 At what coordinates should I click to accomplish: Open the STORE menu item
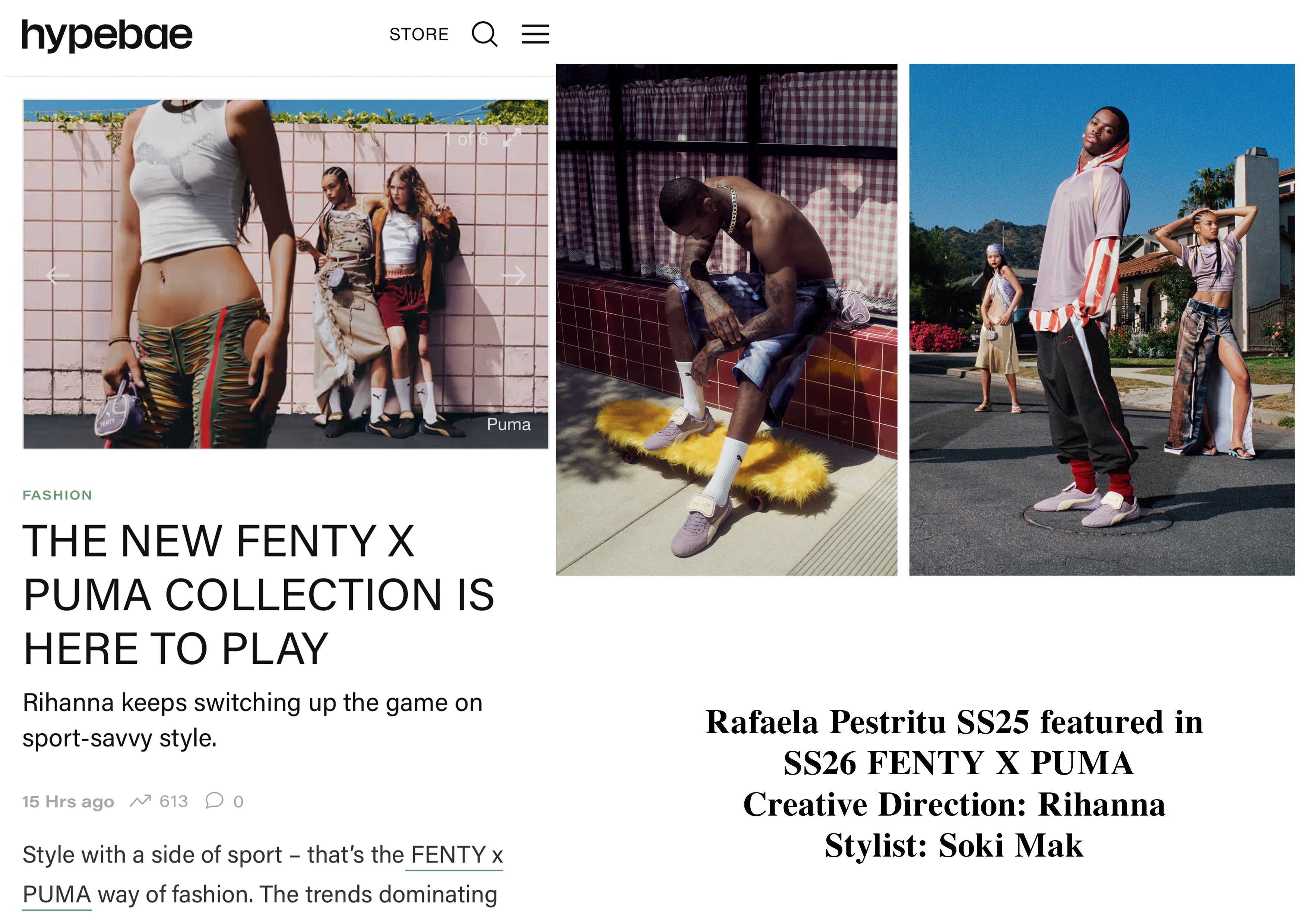[x=419, y=35]
